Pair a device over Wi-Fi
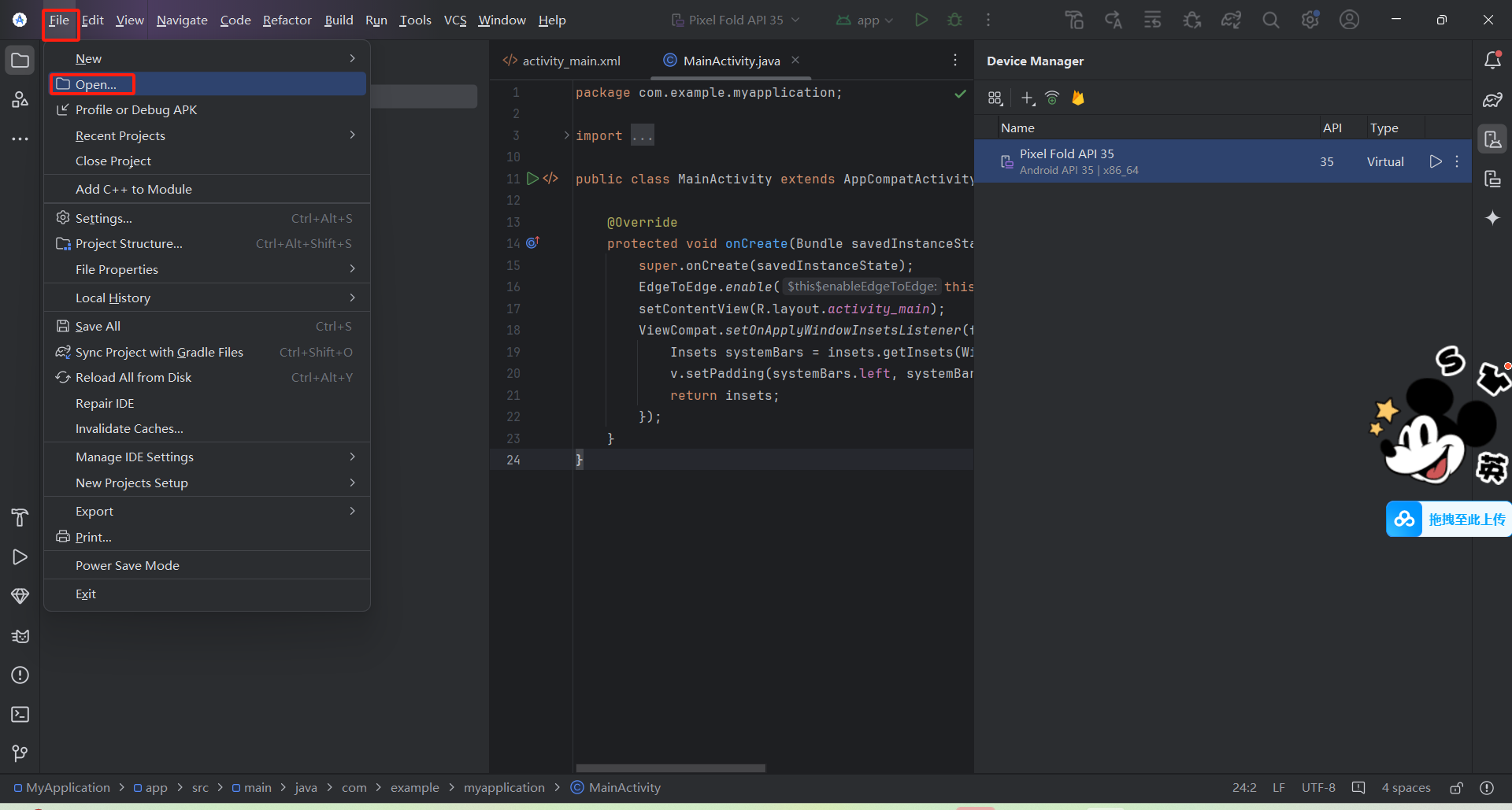This screenshot has width=1512, height=810. (1052, 98)
